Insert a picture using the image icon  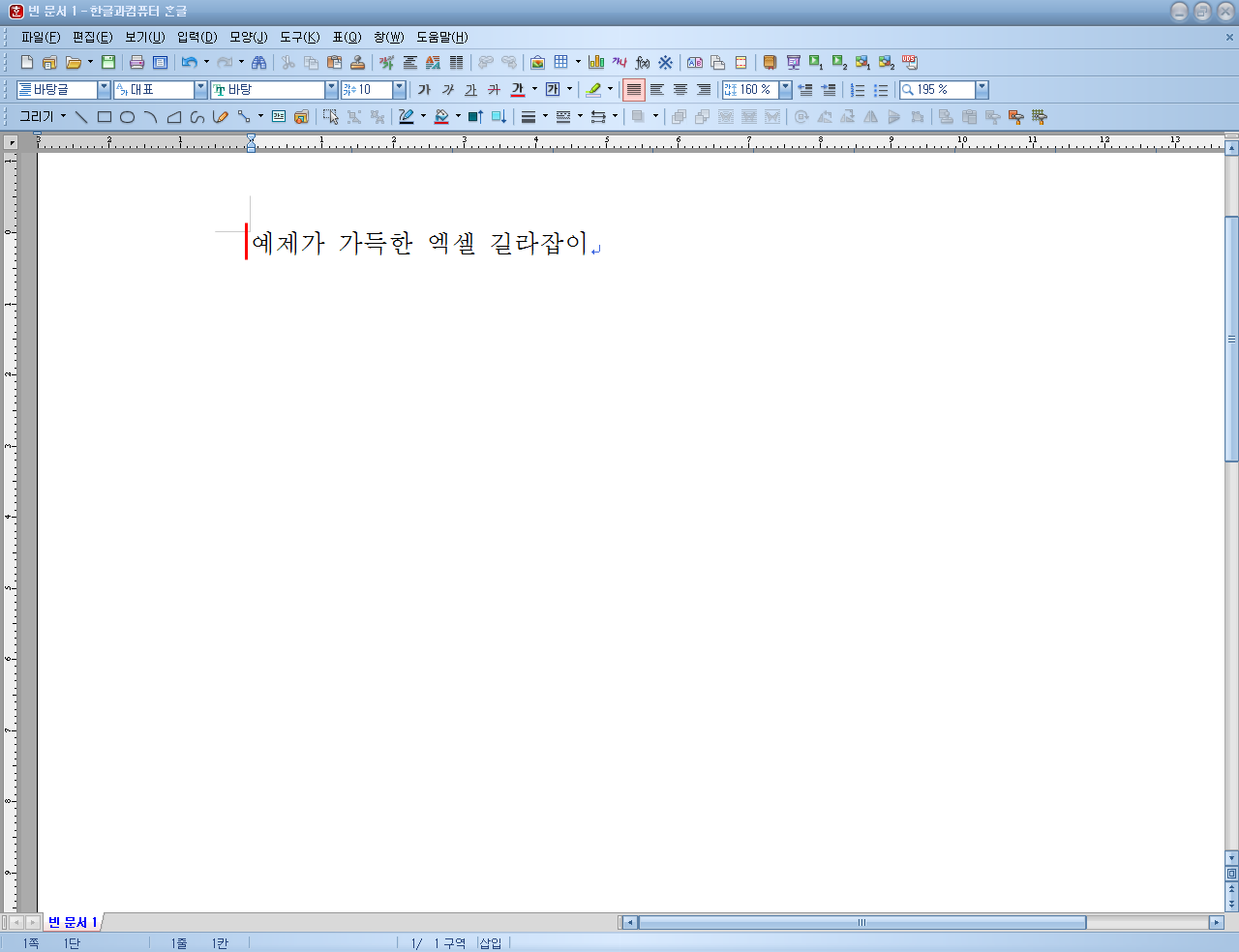click(x=537, y=62)
